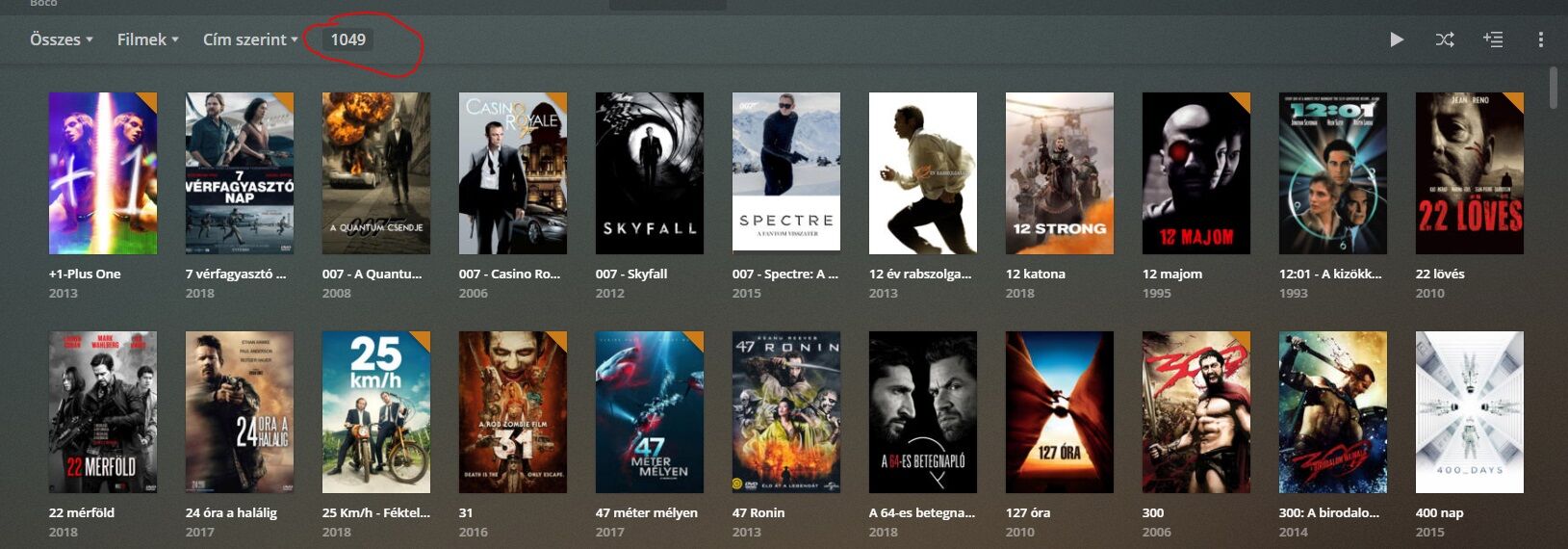Image resolution: width=1568 pixels, height=549 pixels.
Task: Click the title text 22 lövés
Action: 1440,274
